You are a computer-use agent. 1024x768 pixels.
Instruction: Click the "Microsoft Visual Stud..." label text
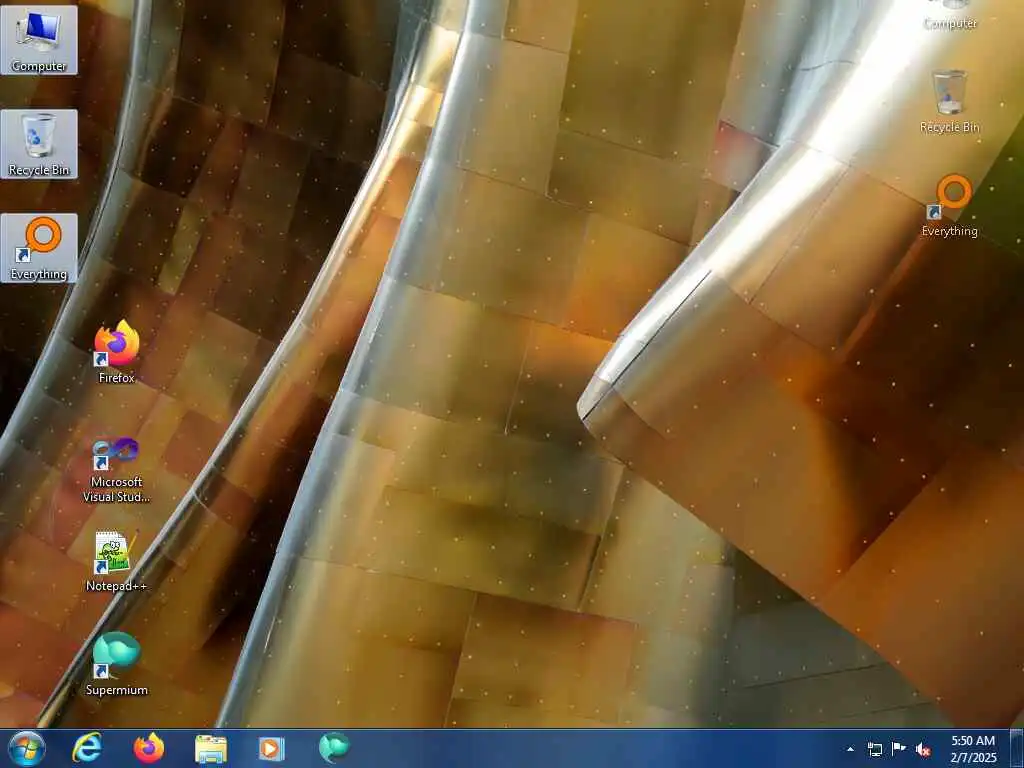116,489
